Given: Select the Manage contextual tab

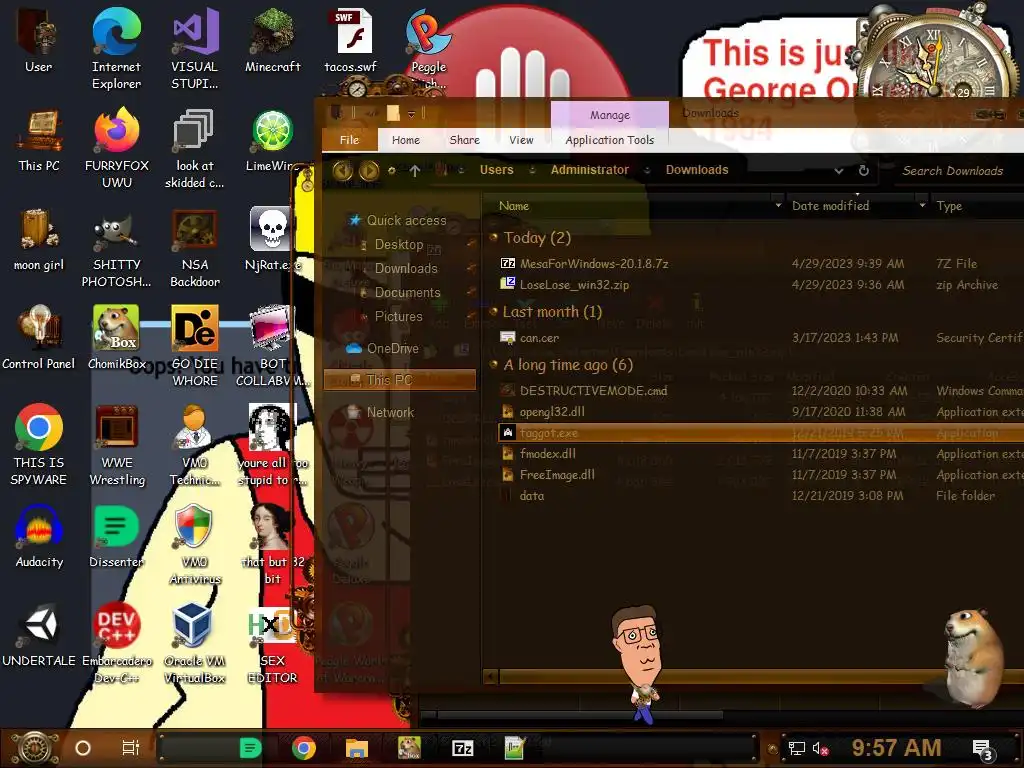Looking at the screenshot, I should (x=610, y=115).
